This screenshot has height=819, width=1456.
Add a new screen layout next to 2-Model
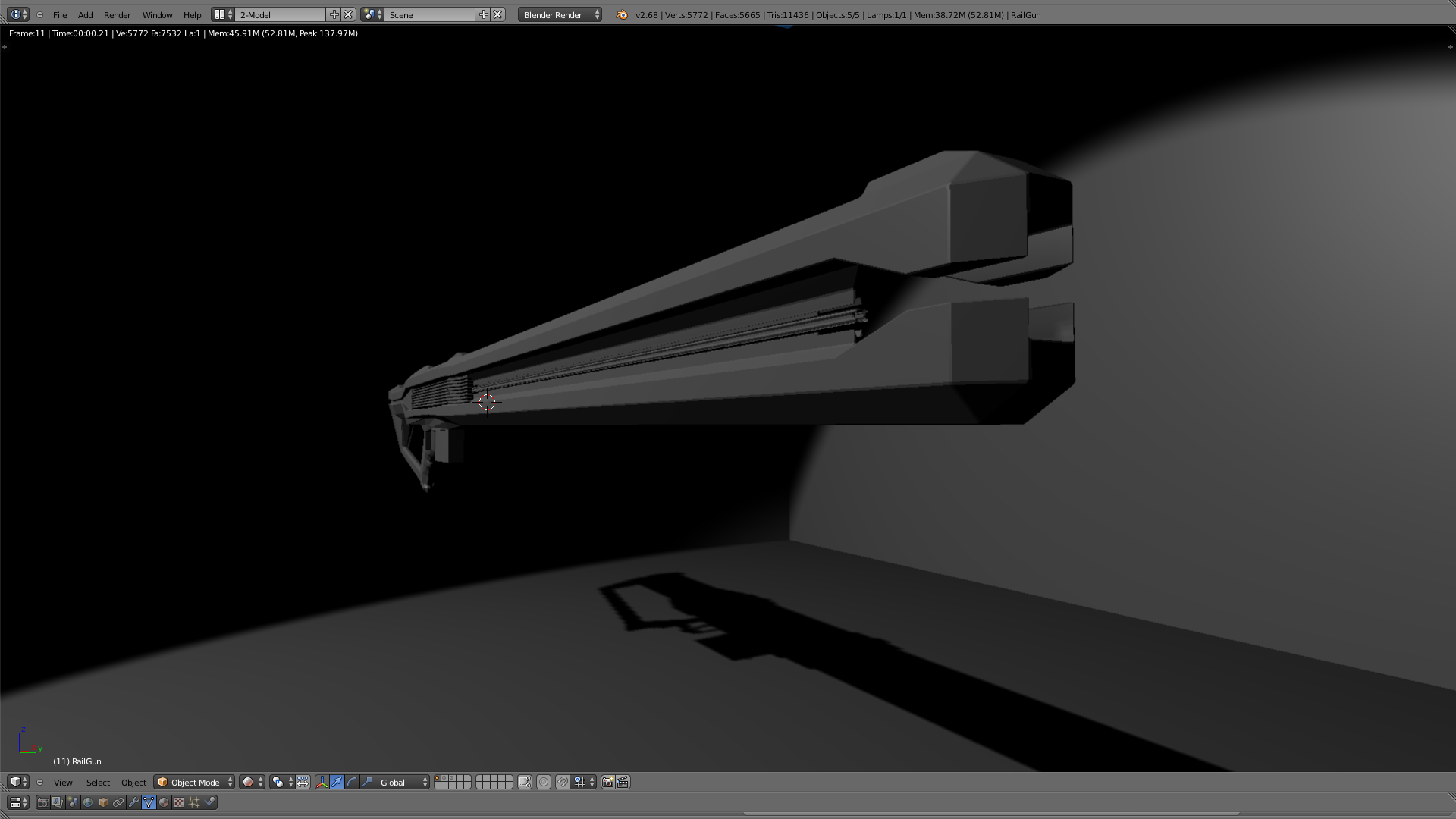(334, 14)
